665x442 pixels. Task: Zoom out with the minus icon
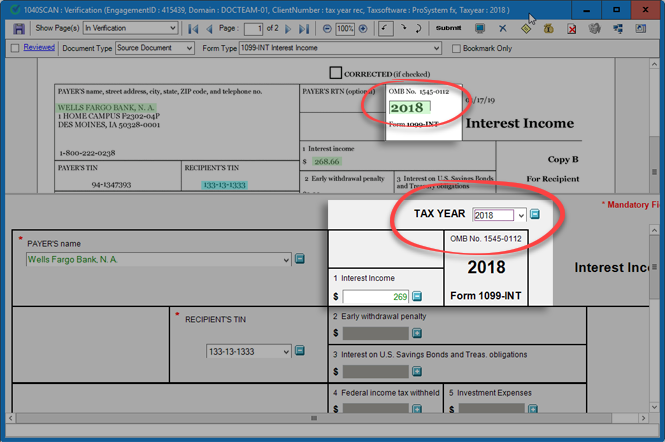[327, 29]
